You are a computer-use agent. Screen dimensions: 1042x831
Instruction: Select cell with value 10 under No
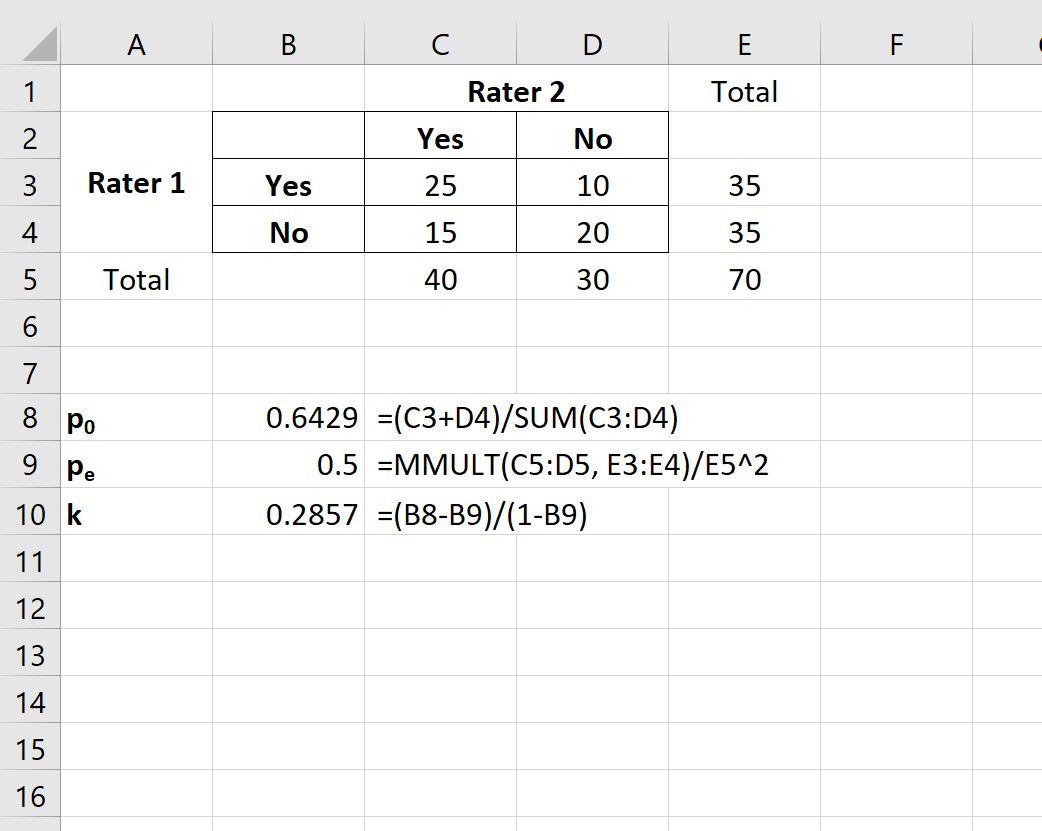(x=592, y=186)
